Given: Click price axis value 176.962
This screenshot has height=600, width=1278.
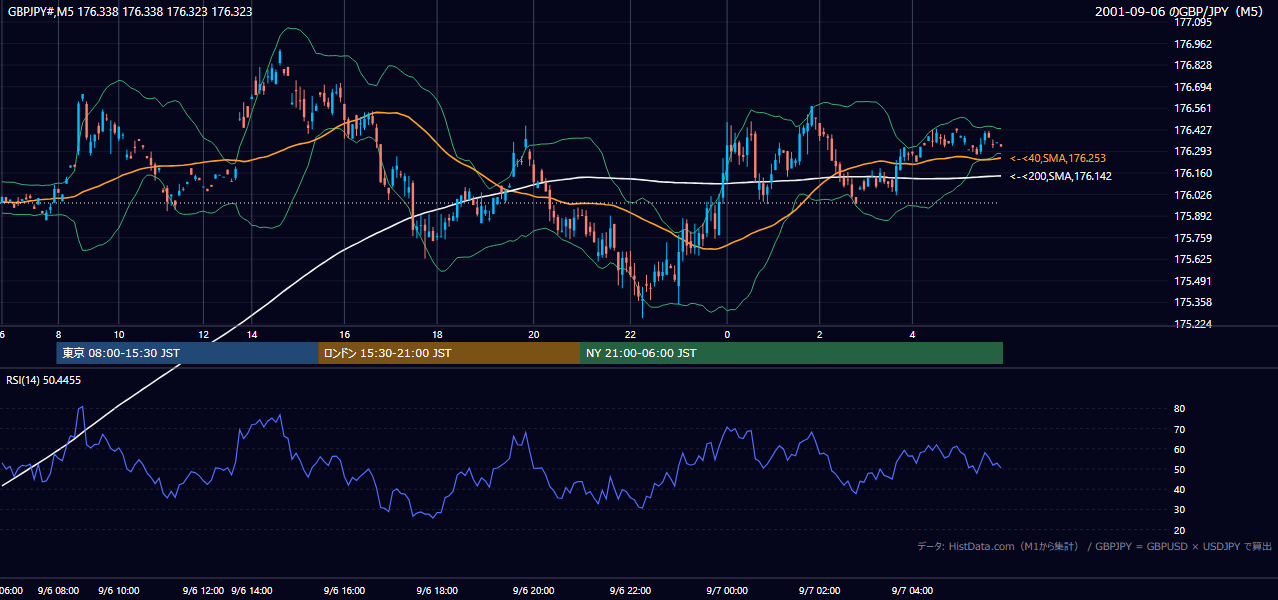Looking at the screenshot, I should pos(1192,44).
